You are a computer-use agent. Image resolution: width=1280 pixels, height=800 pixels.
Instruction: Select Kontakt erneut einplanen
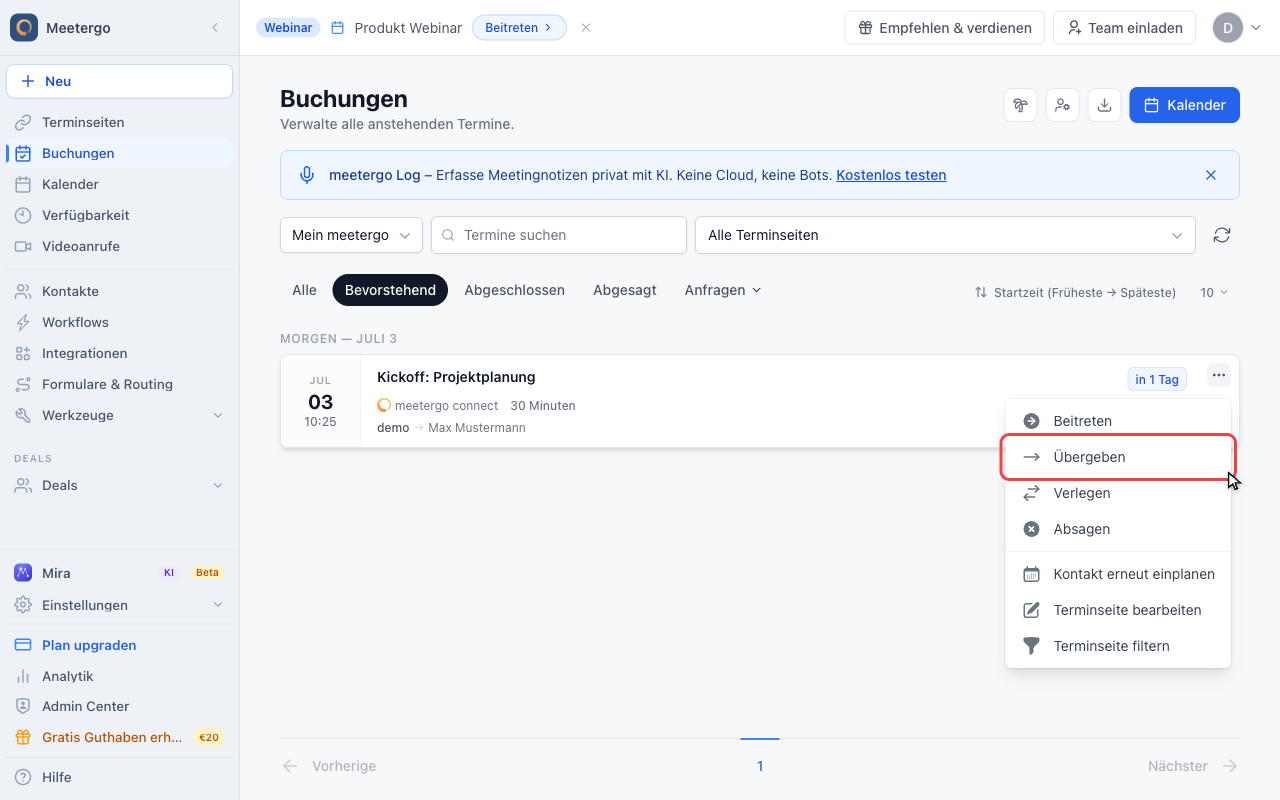tap(1118, 574)
